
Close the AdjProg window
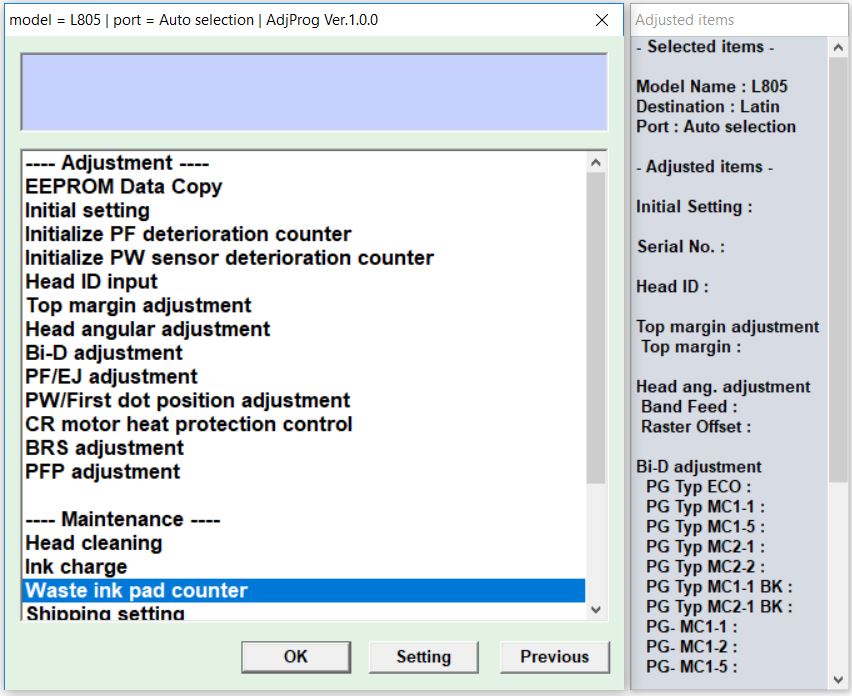tap(602, 20)
